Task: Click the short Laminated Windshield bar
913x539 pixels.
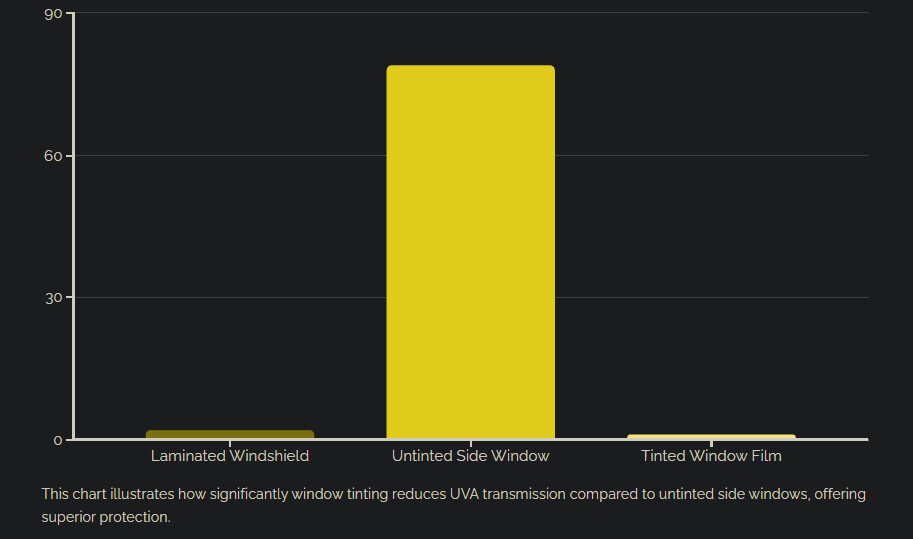Action: (230, 434)
